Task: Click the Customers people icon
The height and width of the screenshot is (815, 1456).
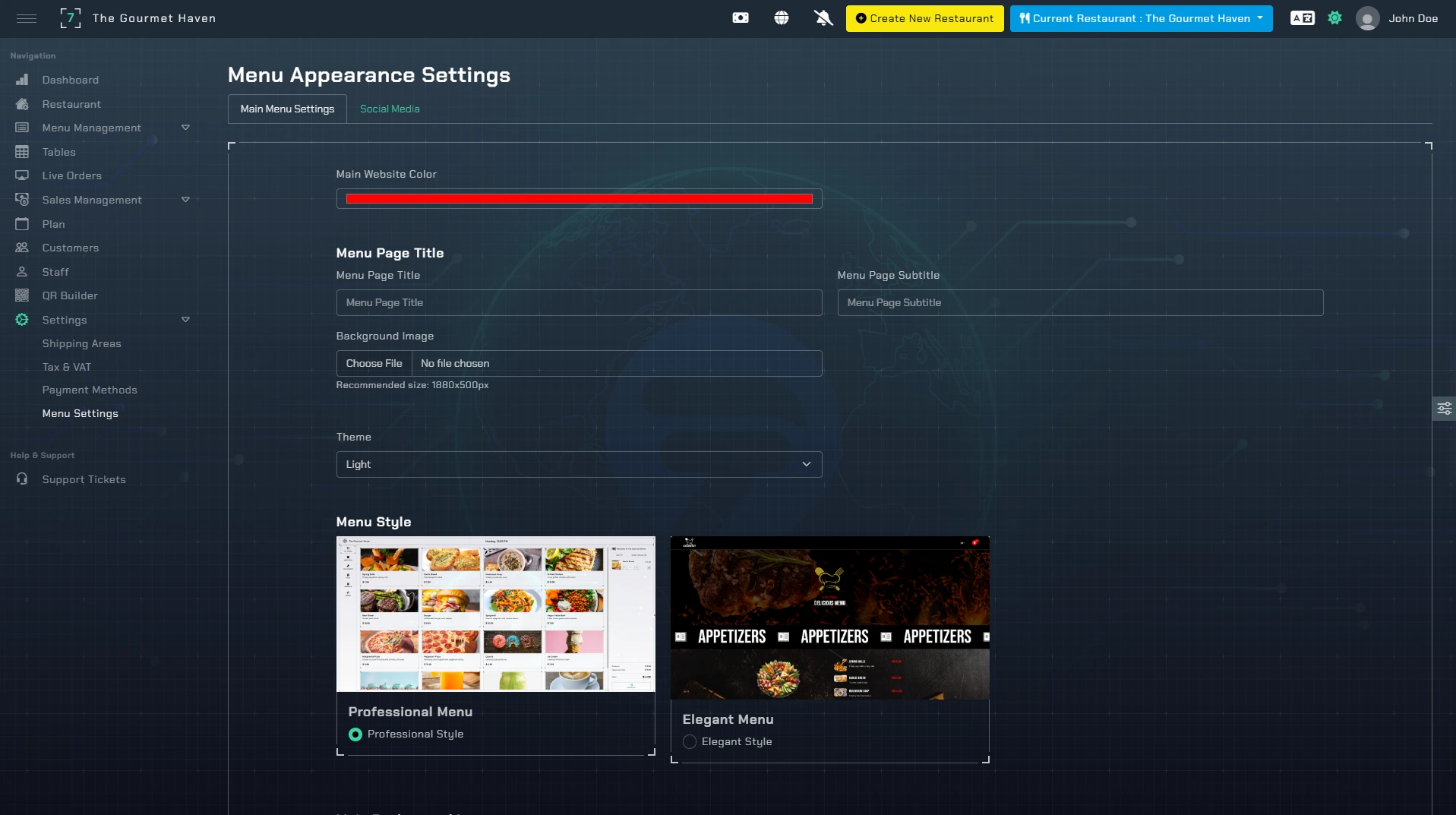Action: click(22, 248)
